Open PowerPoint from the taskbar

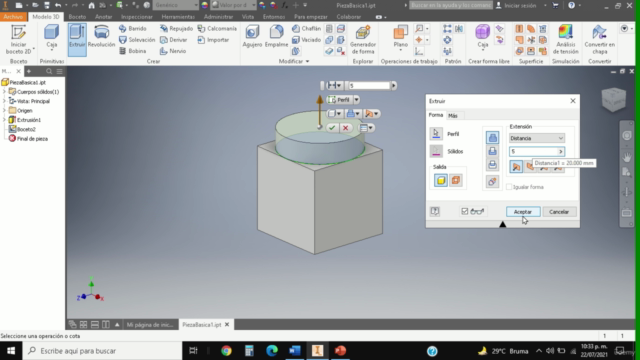(x=340, y=351)
